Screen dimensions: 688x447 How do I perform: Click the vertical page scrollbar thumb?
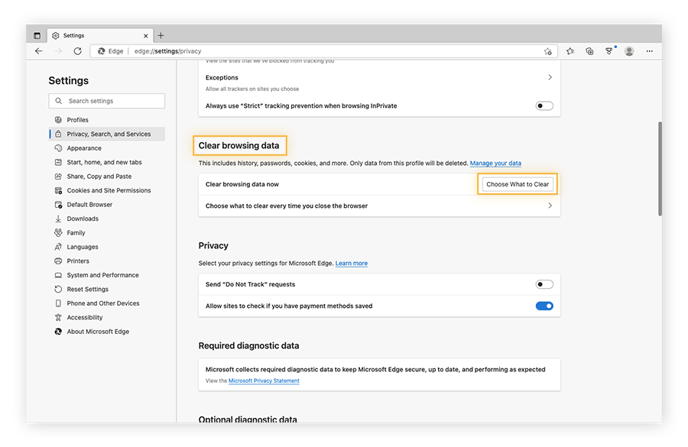click(x=659, y=169)
